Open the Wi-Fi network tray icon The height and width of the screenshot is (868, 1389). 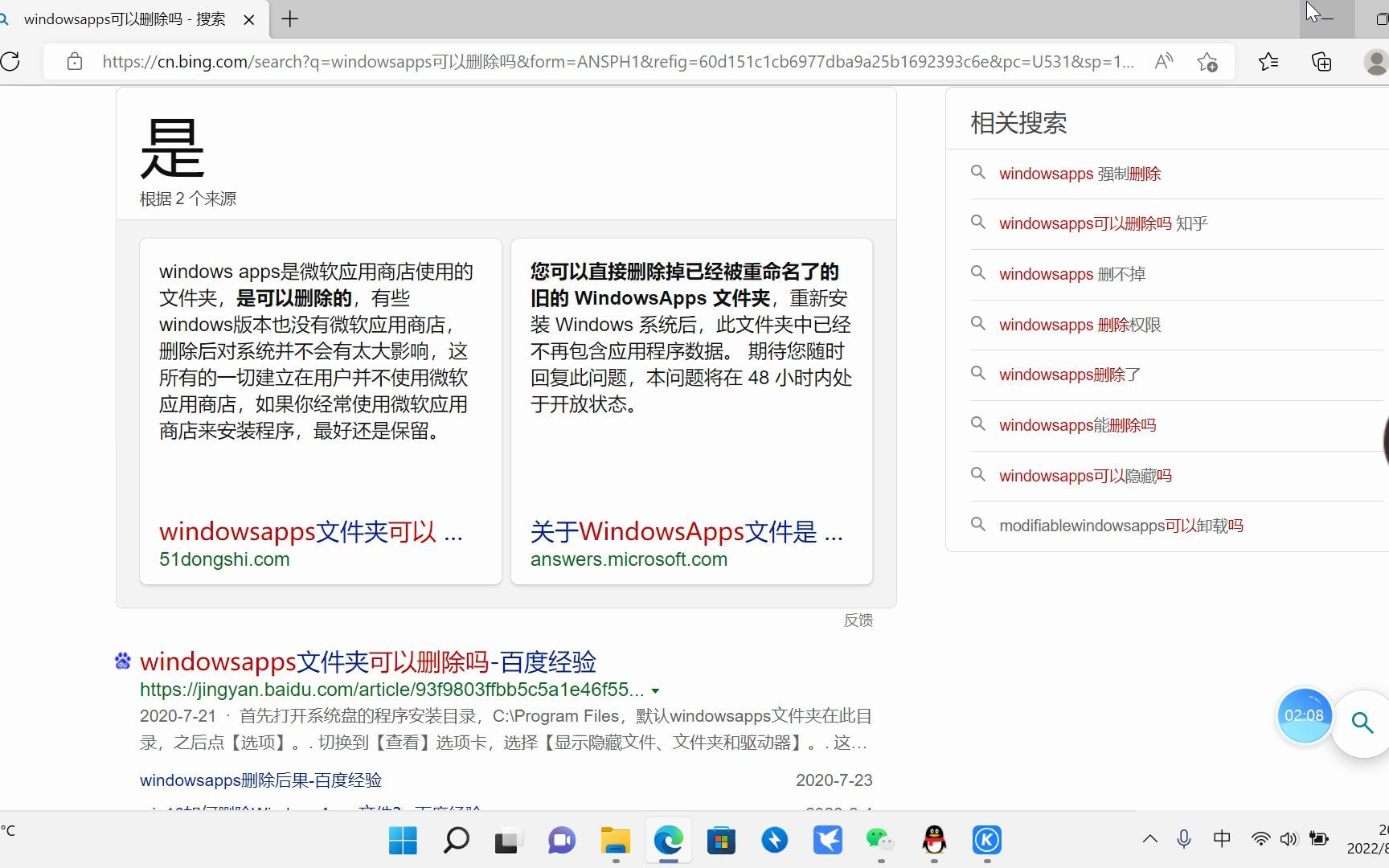[x=1260, y=839]
